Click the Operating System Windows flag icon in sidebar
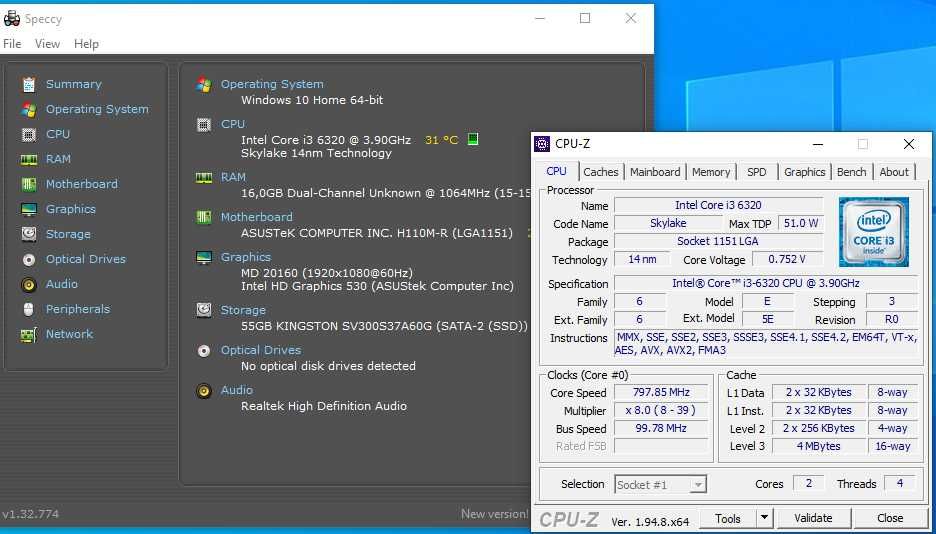The height and width of the screenshot is (534, 936). [x=29, y=110]
